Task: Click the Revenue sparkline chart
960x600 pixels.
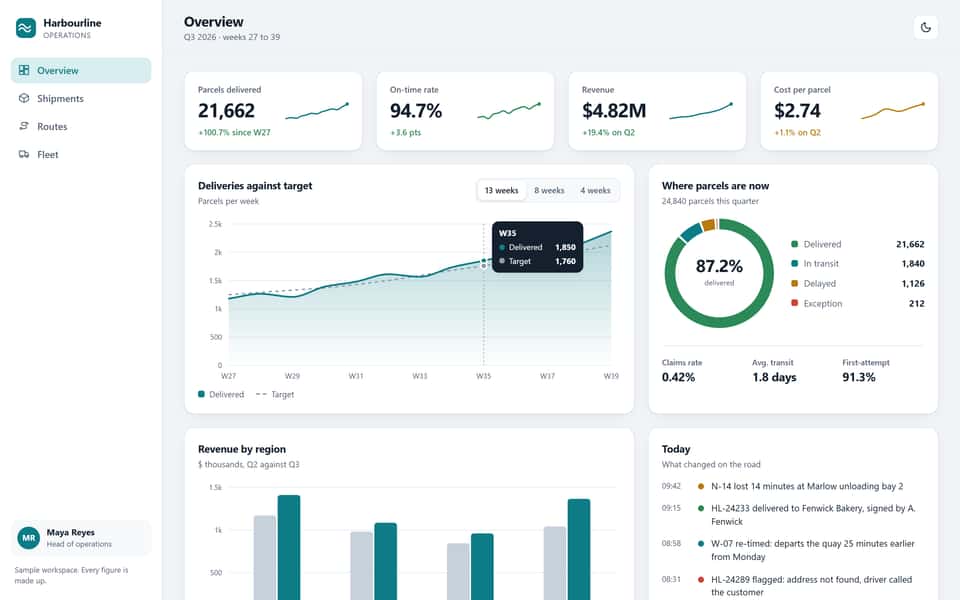Action: tap(701, 111)
